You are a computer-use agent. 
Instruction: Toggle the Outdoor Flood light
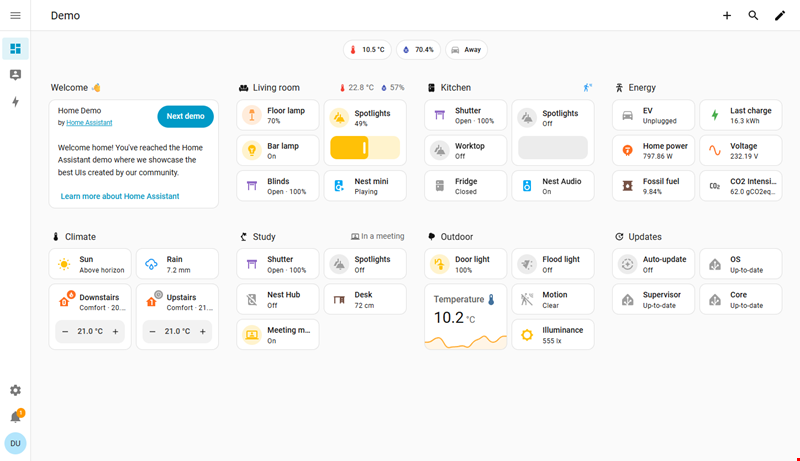tap(527, 264)
